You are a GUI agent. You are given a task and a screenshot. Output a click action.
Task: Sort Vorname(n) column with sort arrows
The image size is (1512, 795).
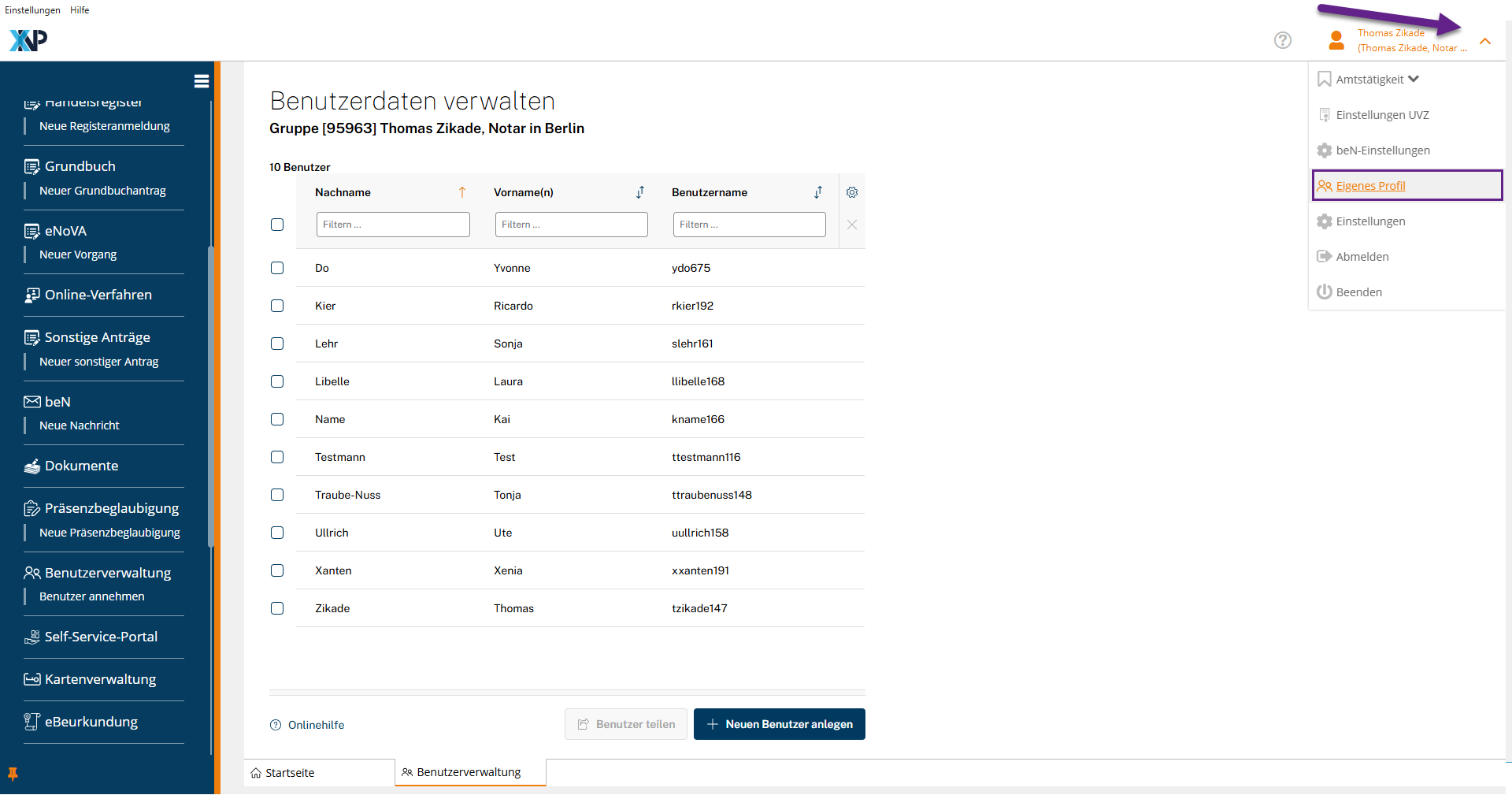click(640, 192)
